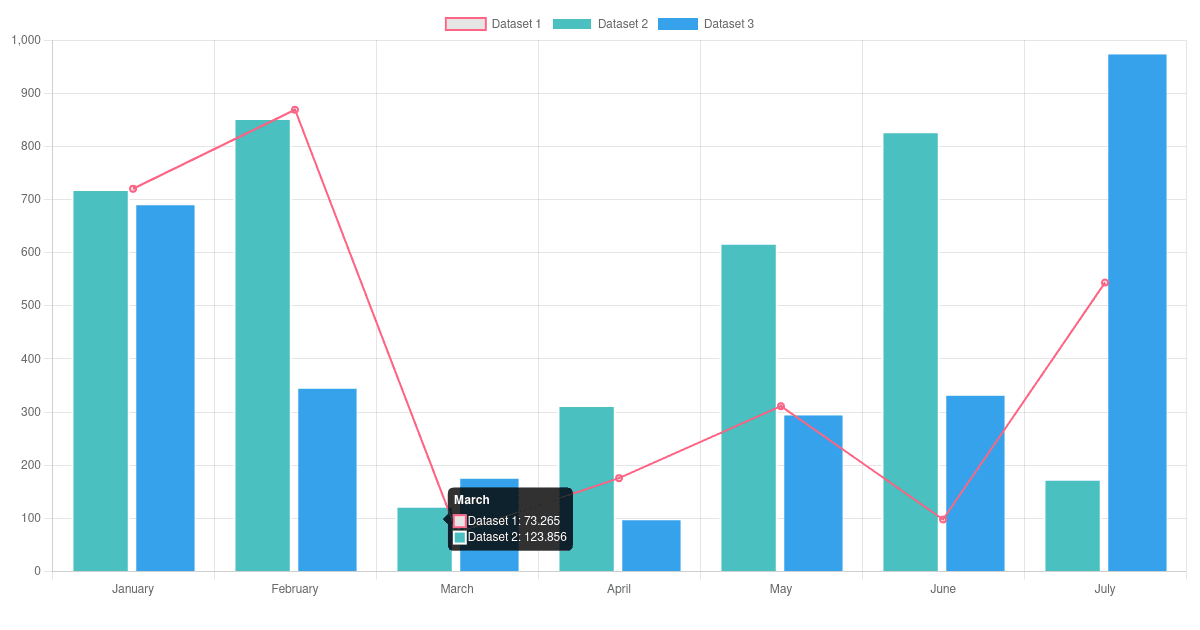The height and width of the screenshot is (630, 1200).
Task: Click the blue Dataset 3 legend swatch
Action: pos(677,24)
